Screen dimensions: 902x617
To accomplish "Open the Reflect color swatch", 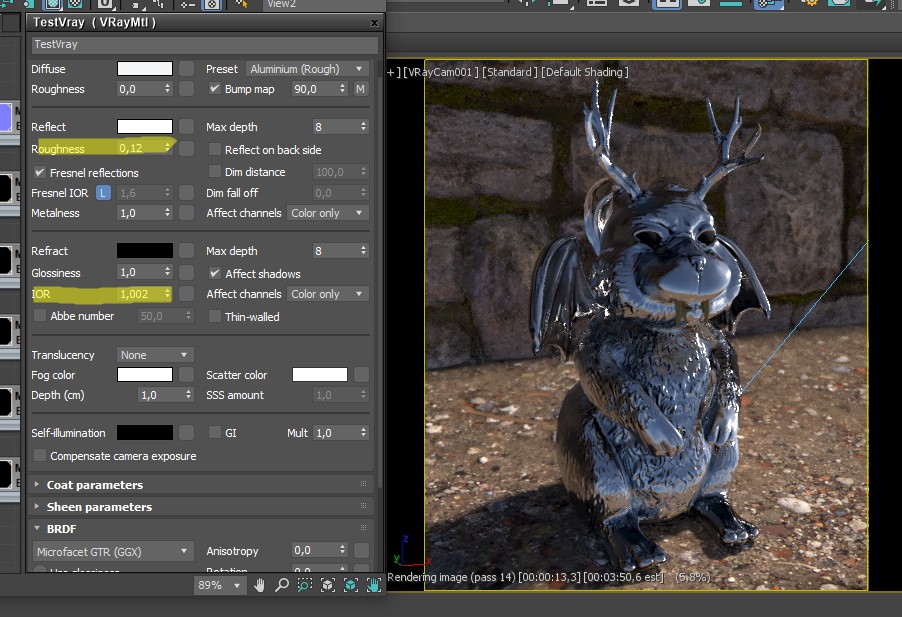I will coord(145,127).
